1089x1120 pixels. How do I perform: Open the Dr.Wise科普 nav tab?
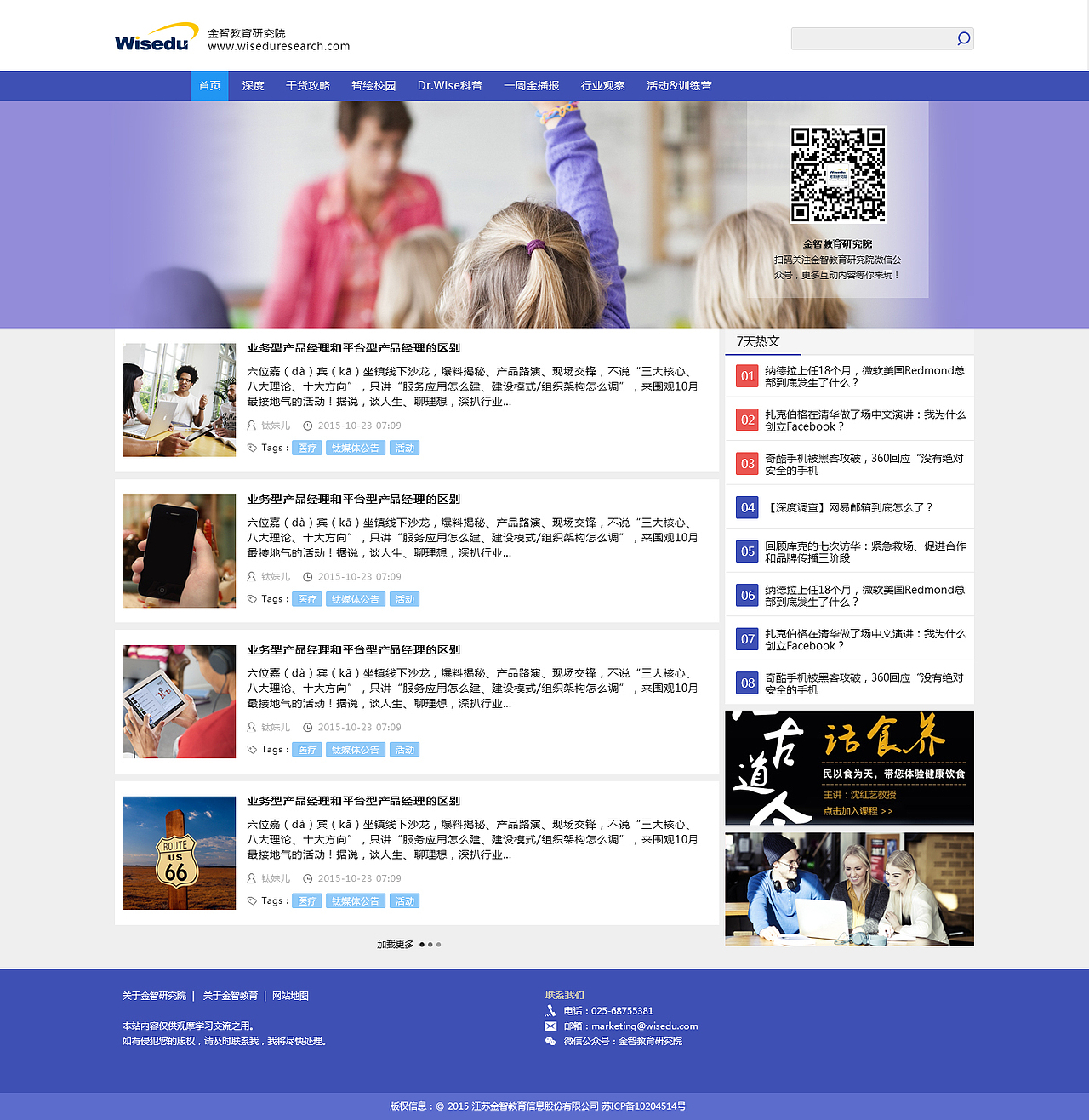point(450,86)
